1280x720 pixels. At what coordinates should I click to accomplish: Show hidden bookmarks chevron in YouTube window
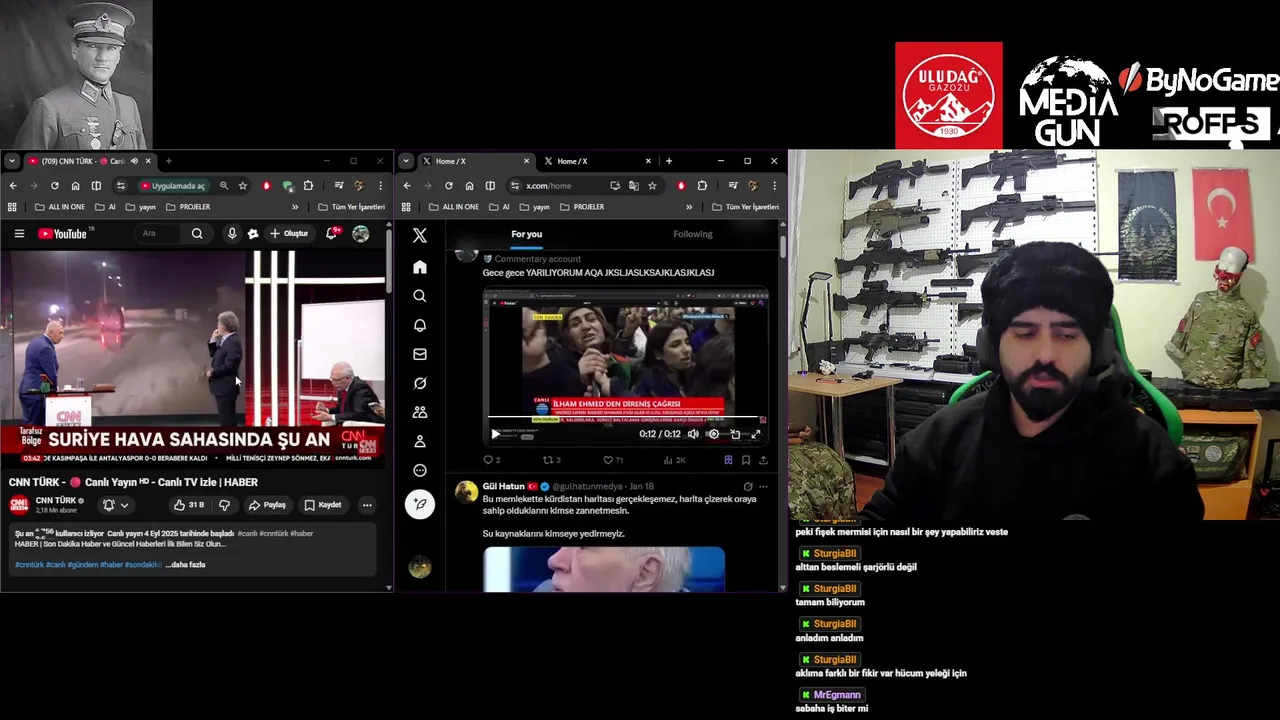(x=295, y=207)
